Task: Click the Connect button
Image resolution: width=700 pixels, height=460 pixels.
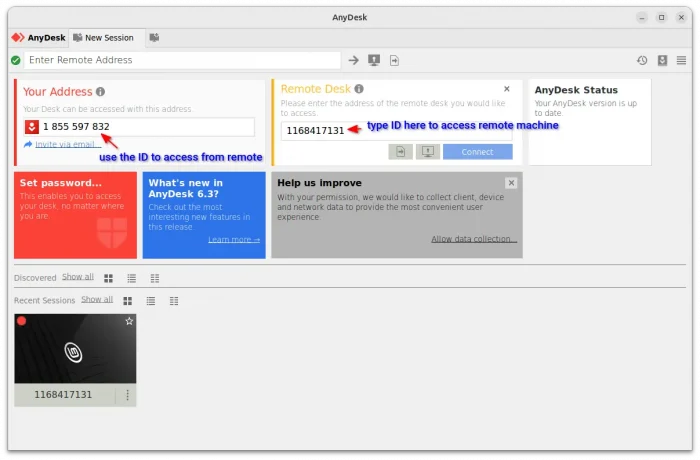Action: [478, 152]
